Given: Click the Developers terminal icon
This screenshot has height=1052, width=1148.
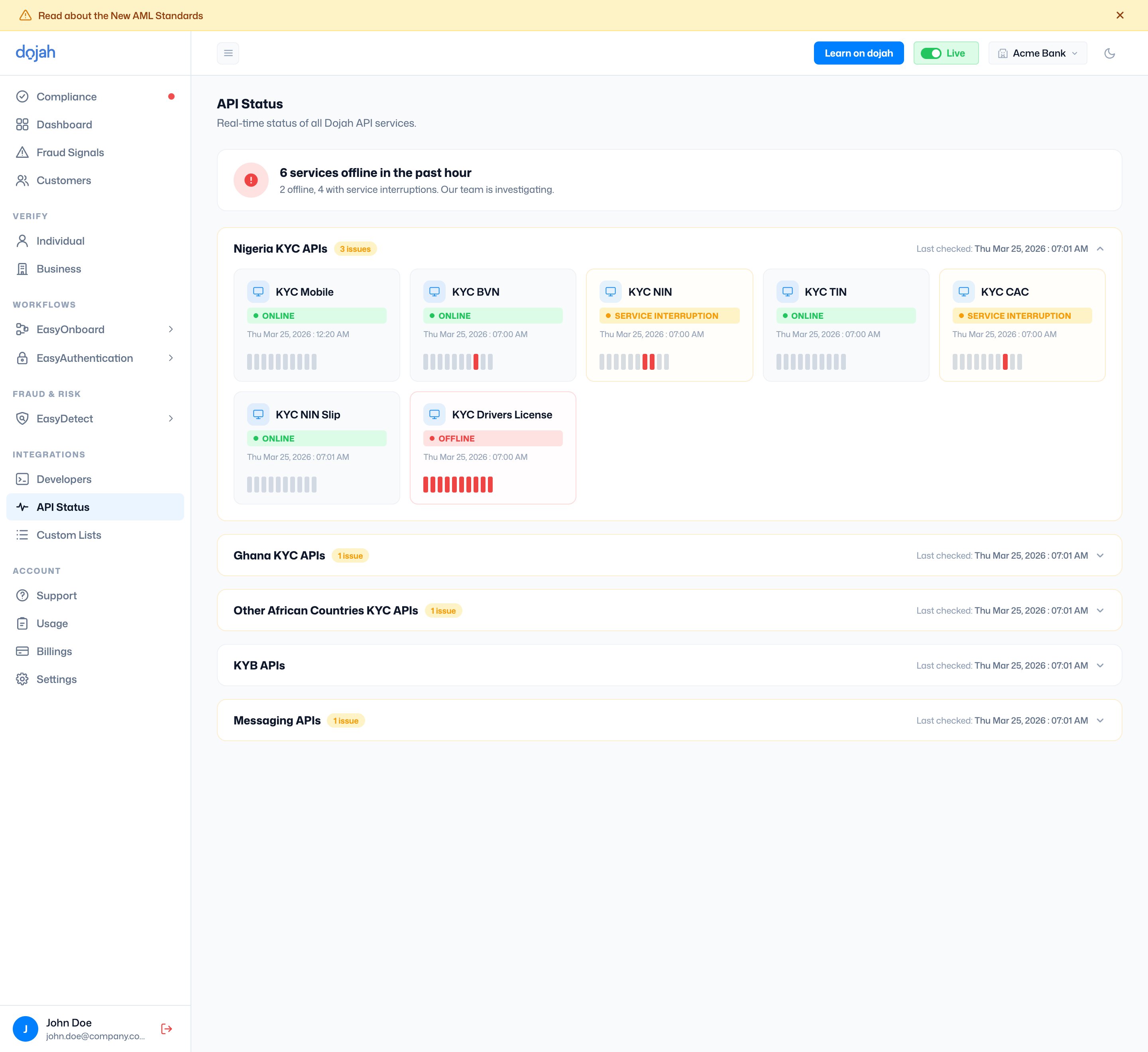Looking at the screenshot, I should [22, 479].
